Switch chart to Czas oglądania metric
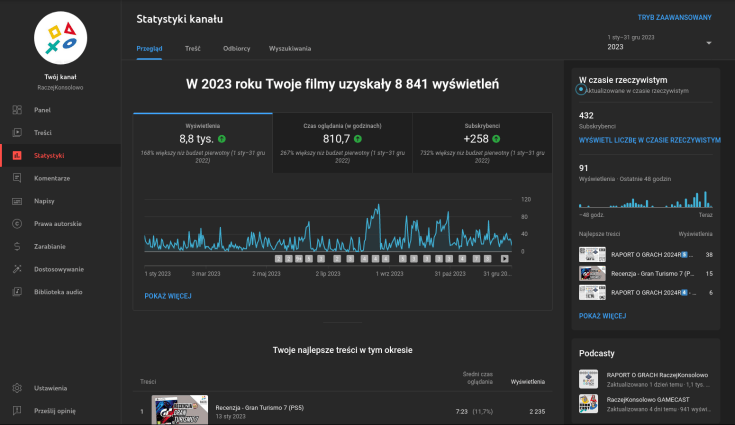 [342, 141]
